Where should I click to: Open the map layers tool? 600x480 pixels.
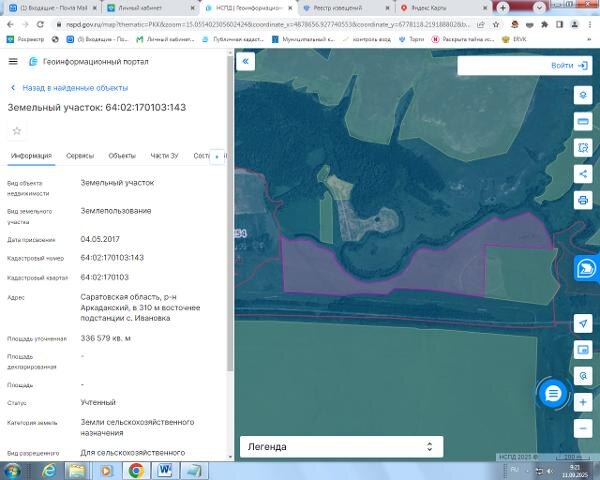point(583,95)
